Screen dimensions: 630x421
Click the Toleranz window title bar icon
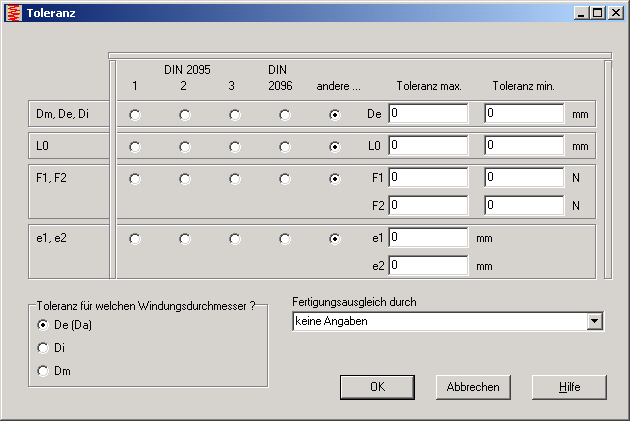tap(12, 13)
